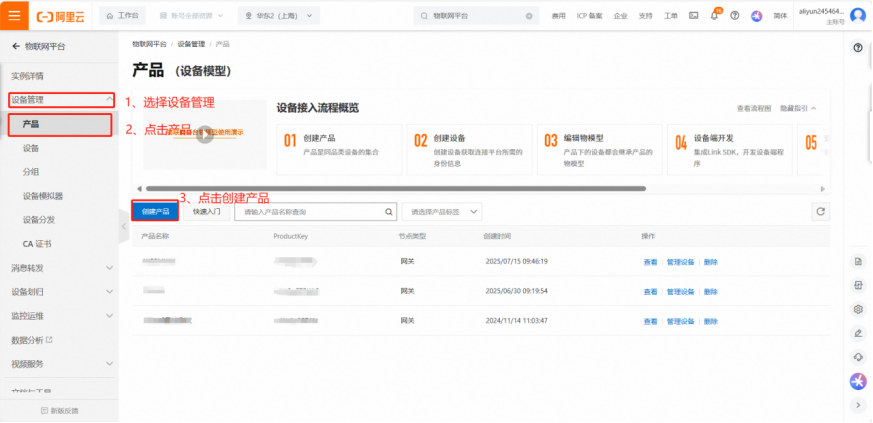
Task: Collapse the guide via 隐藏指引
Action: click(x=798, y=108)
